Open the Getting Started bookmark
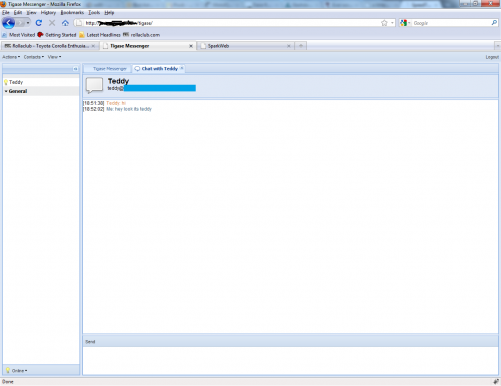The width and height of the screenshot is (501, 386). point(57,35)
